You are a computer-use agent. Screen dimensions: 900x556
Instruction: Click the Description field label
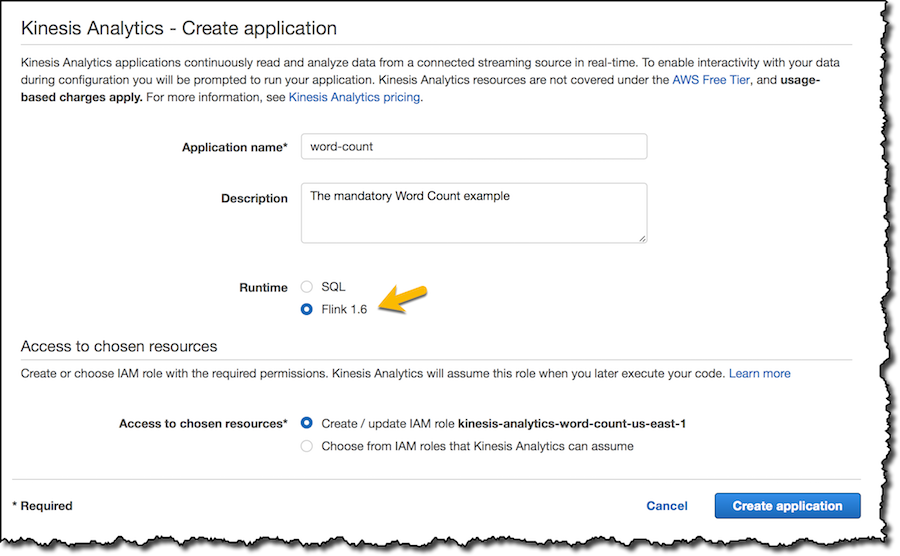click(x=254, y=199)
